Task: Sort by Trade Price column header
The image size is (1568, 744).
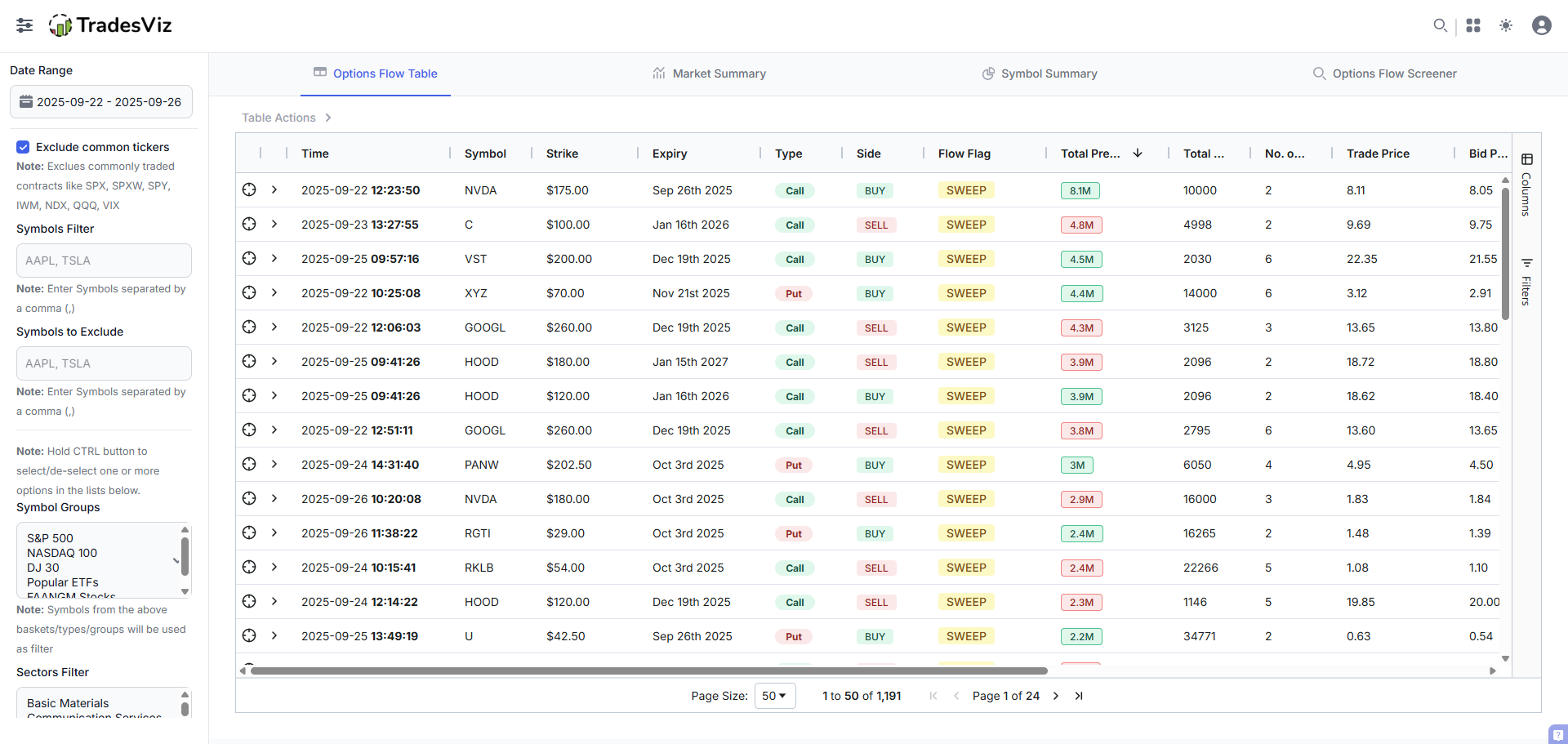Action: (x=1378, y=154)
